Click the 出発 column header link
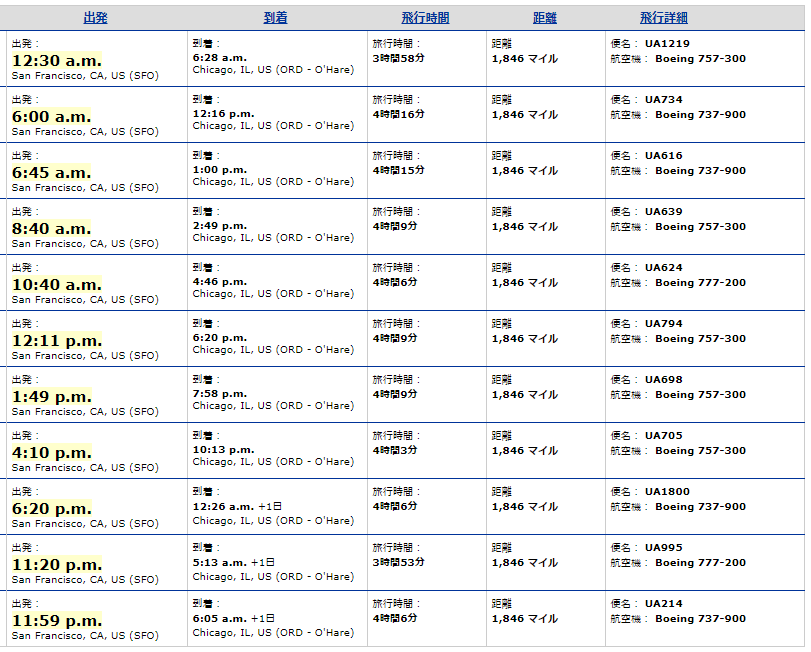Screen dimensions: 811x652 [96, 18]
